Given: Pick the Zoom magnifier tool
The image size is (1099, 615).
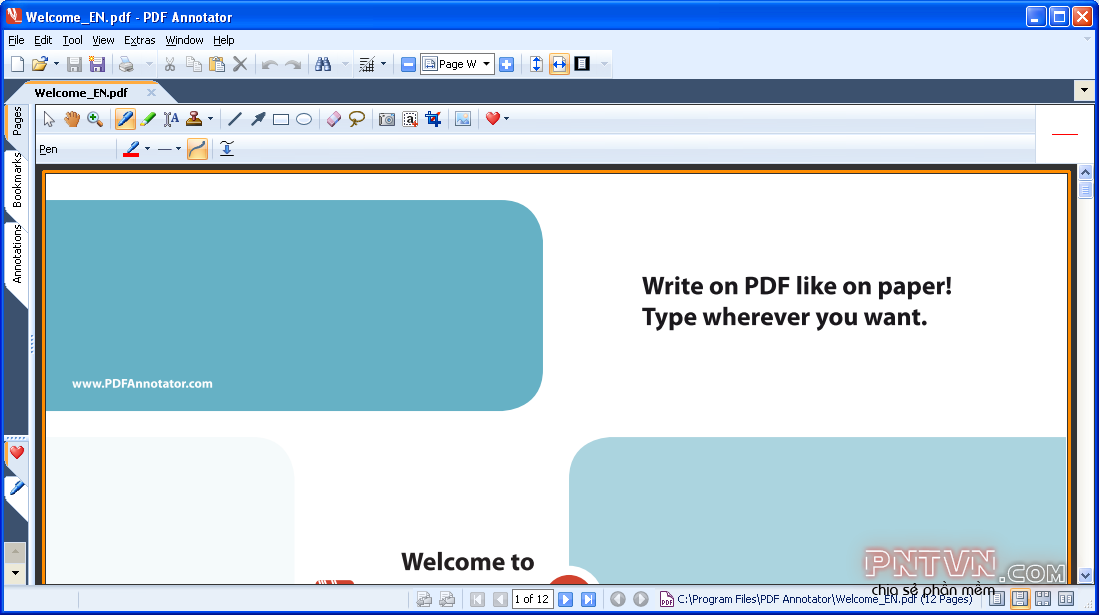Looking at the screenshot, I should pos(95,119).
